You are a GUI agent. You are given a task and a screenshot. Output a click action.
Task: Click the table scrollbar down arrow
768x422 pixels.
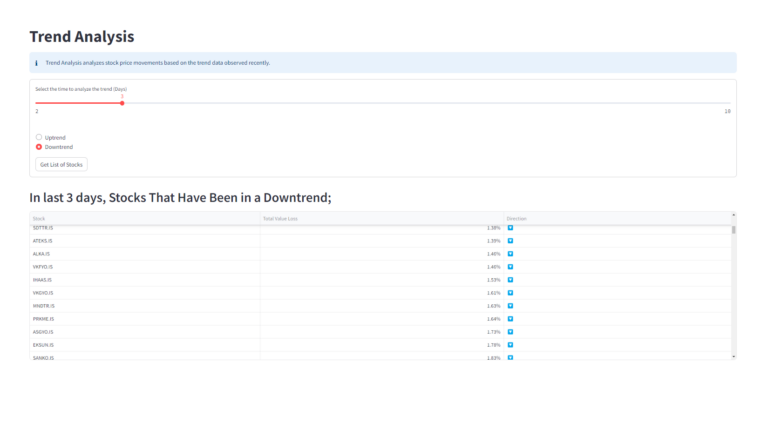734,356
